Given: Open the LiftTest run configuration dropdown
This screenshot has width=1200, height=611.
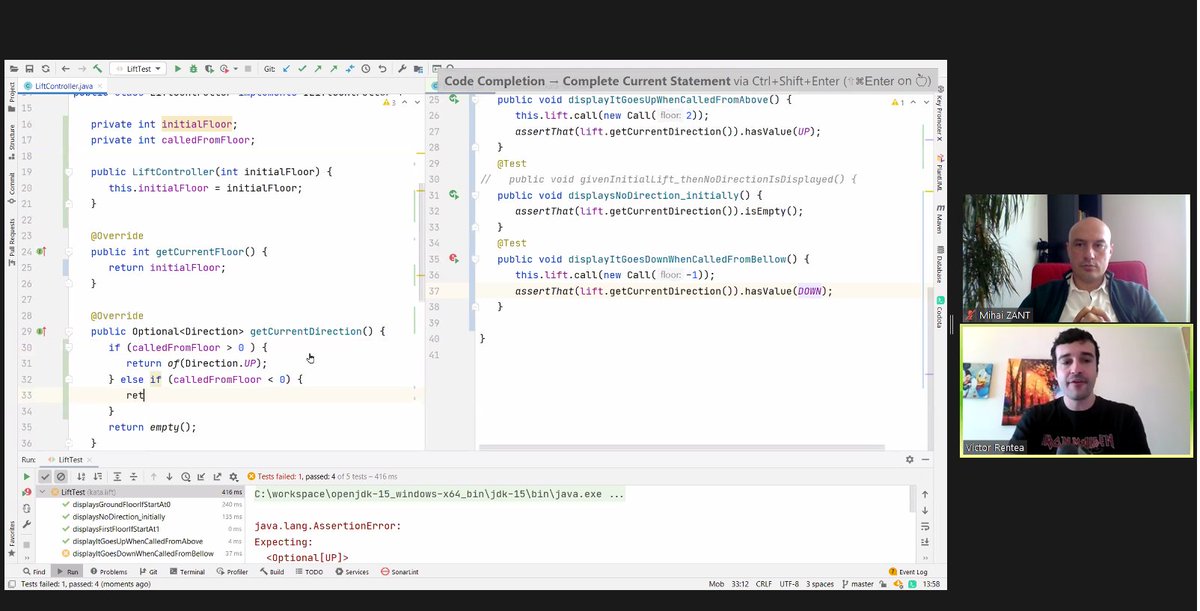Looking at the screenshot, I should (139, 68).
